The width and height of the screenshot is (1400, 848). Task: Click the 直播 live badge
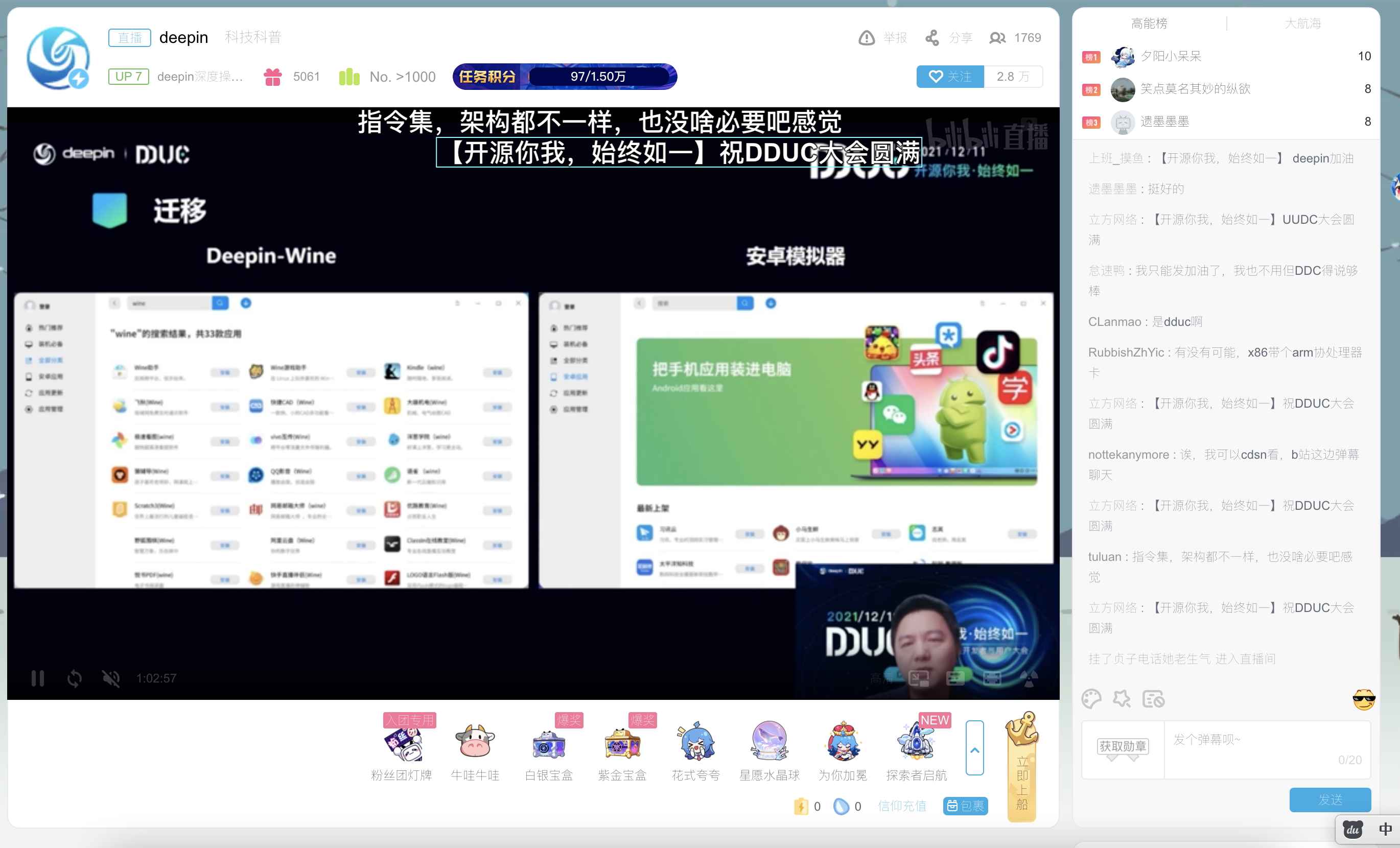click(130, 37)
